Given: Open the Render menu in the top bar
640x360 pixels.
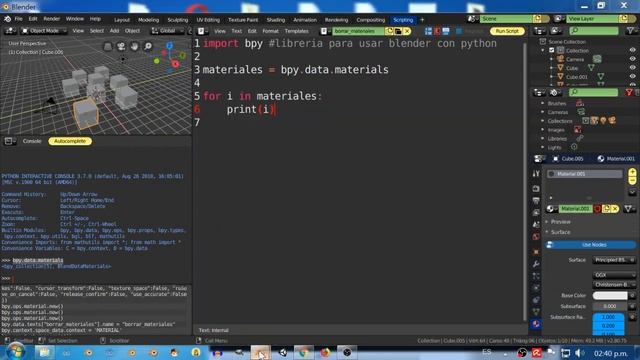Looking at the screenshot, I should (x=51, y=19).
